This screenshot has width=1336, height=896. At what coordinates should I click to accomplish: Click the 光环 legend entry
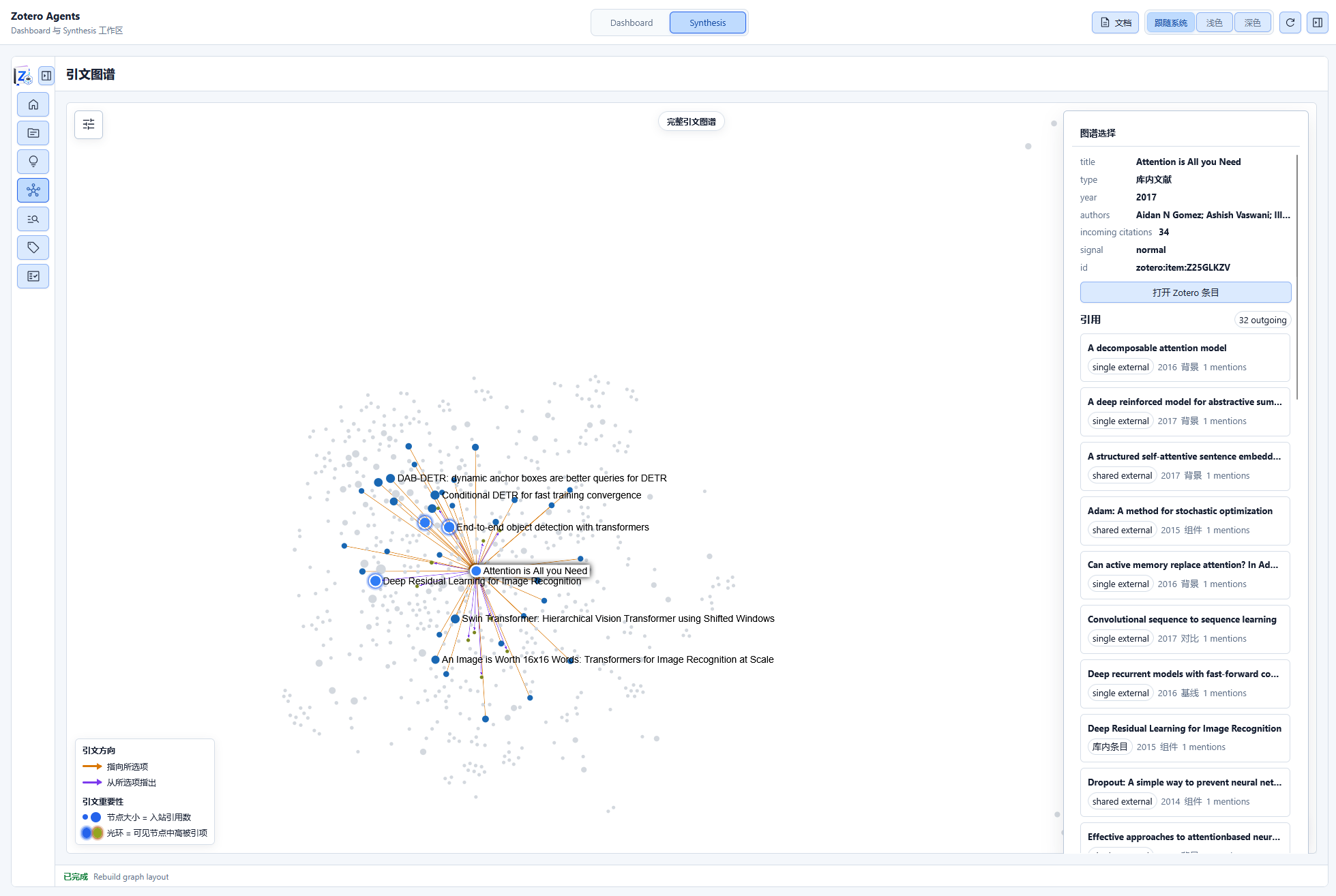(x=145, y=833)
